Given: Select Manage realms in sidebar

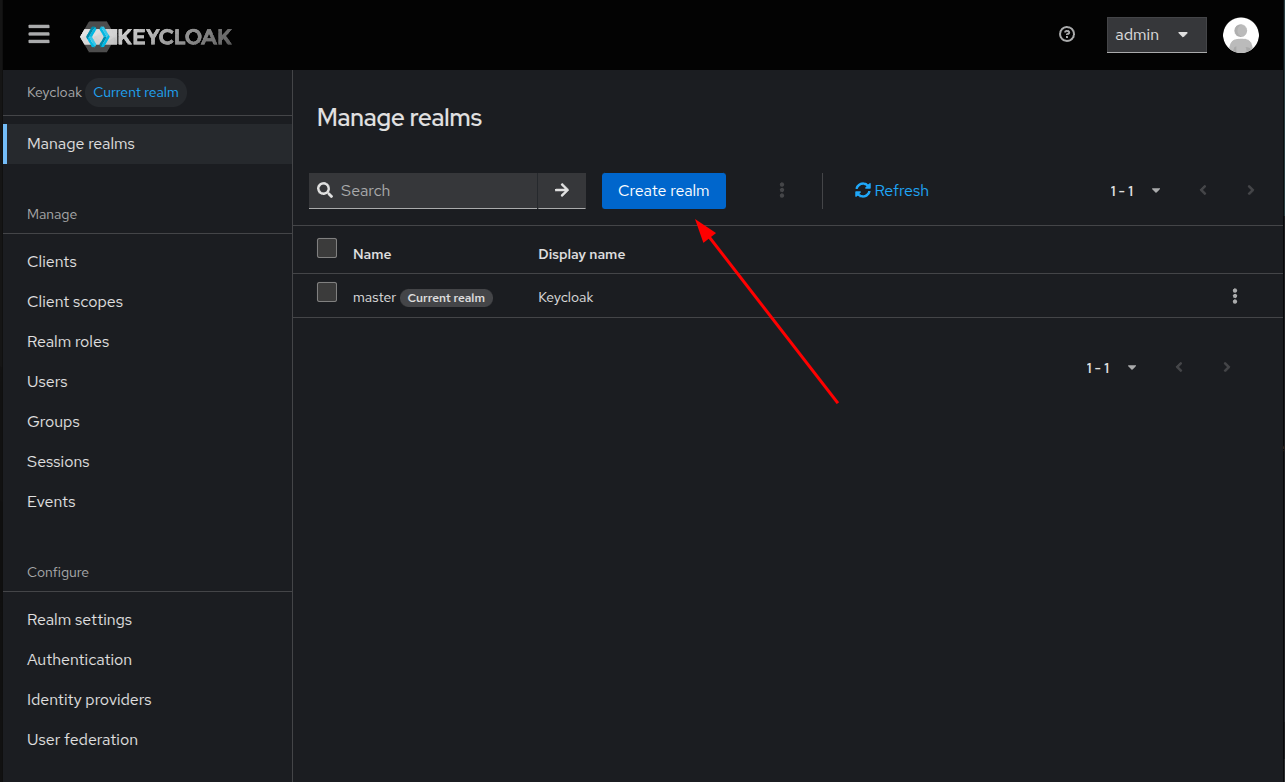Looking at the screenshot, I should tap(148, 144).
